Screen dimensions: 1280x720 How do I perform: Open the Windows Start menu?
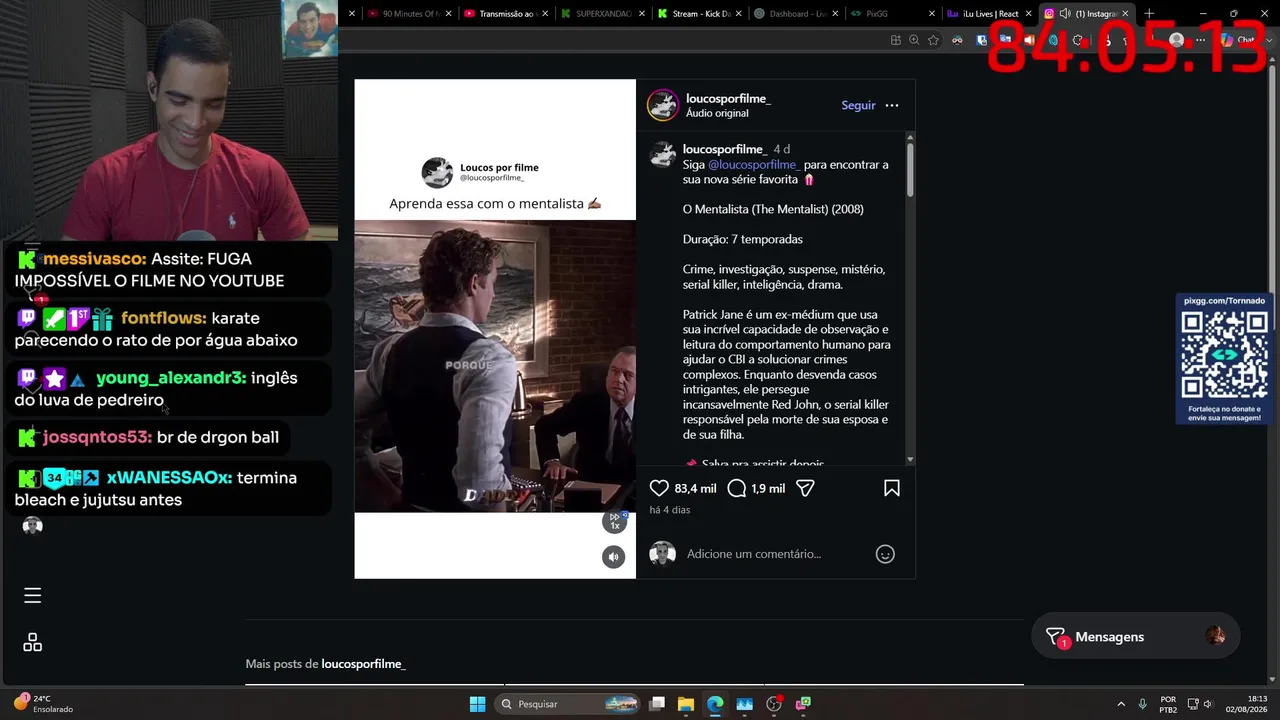478,704
